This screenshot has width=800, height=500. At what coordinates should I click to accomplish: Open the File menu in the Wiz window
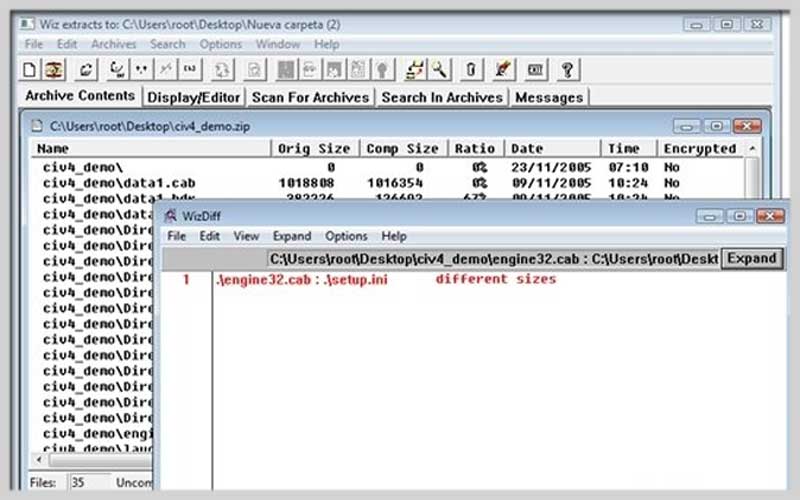coord(34,44)
